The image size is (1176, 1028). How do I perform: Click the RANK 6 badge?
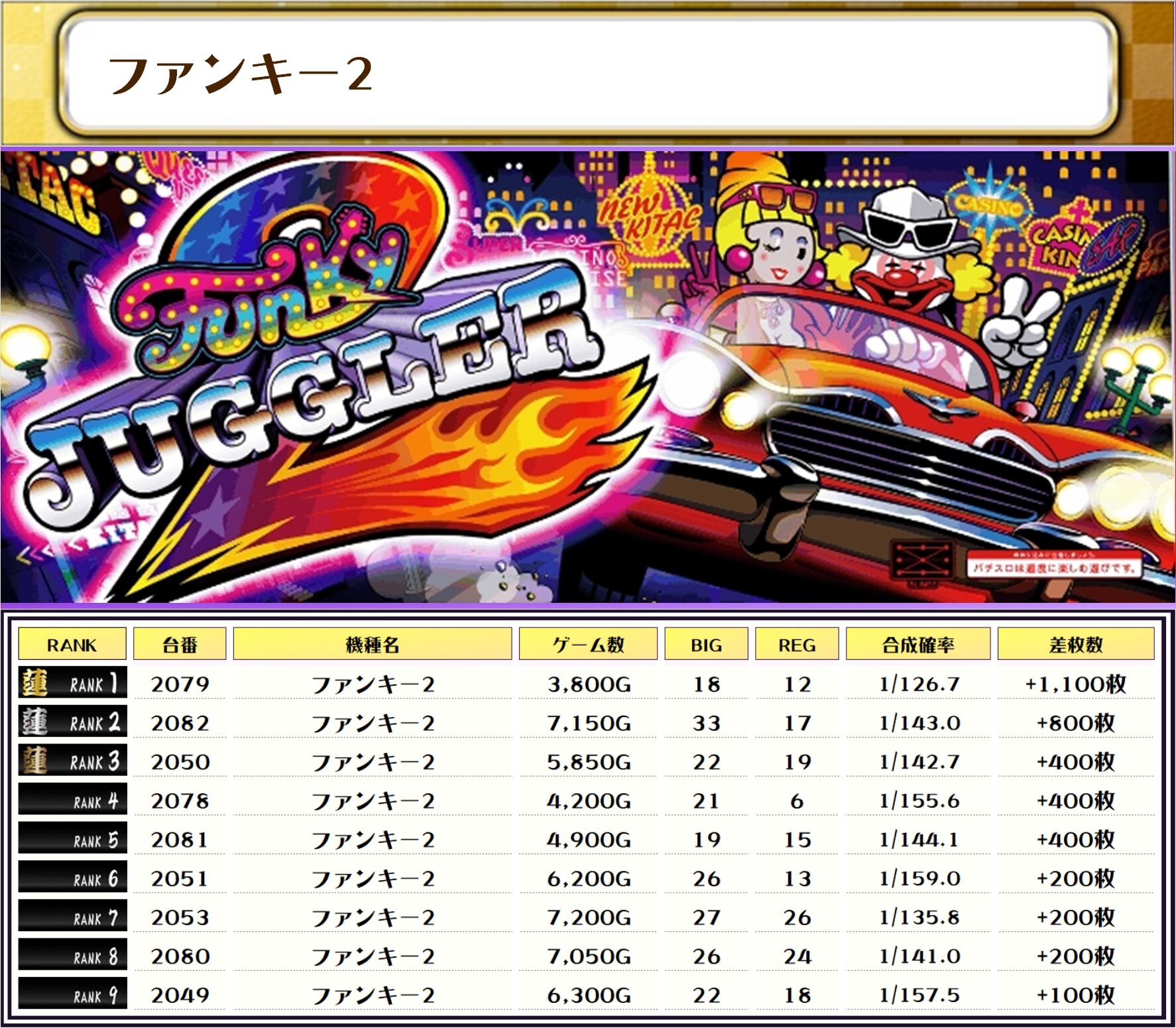pos(72,878)
